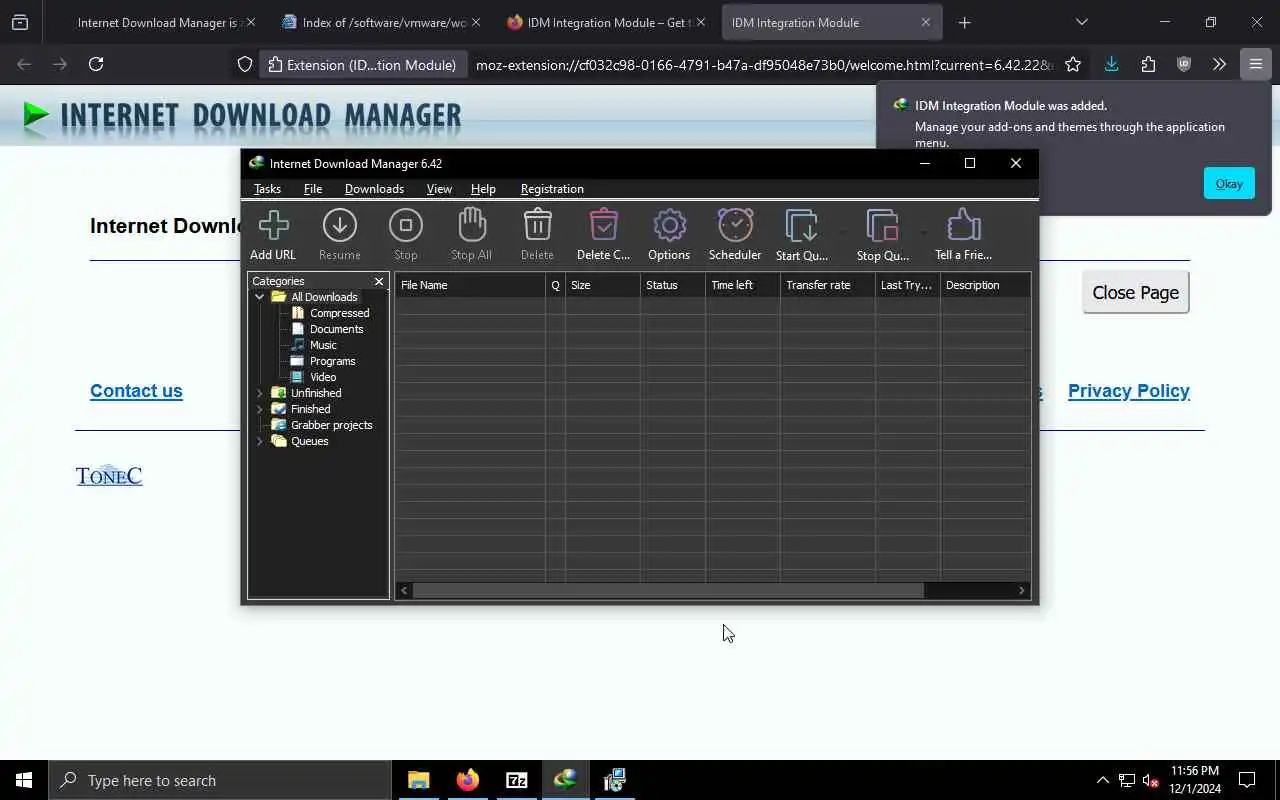Image resolution: width=1280 pixels, height=800 pixels.
Task: Open Firefox downloads panel
Action: (1111, 64)
